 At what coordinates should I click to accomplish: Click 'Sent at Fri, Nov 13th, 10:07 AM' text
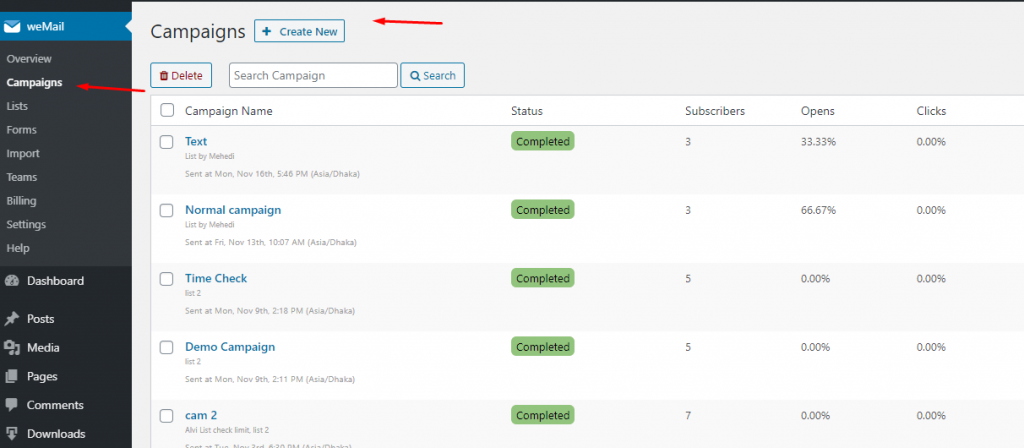tap(270, 242)
